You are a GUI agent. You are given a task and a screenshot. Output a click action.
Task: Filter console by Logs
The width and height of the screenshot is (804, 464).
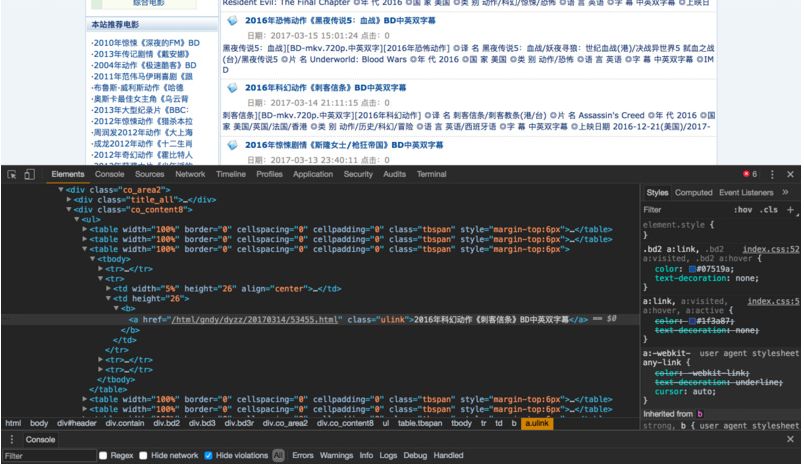[x=388, y=455]
